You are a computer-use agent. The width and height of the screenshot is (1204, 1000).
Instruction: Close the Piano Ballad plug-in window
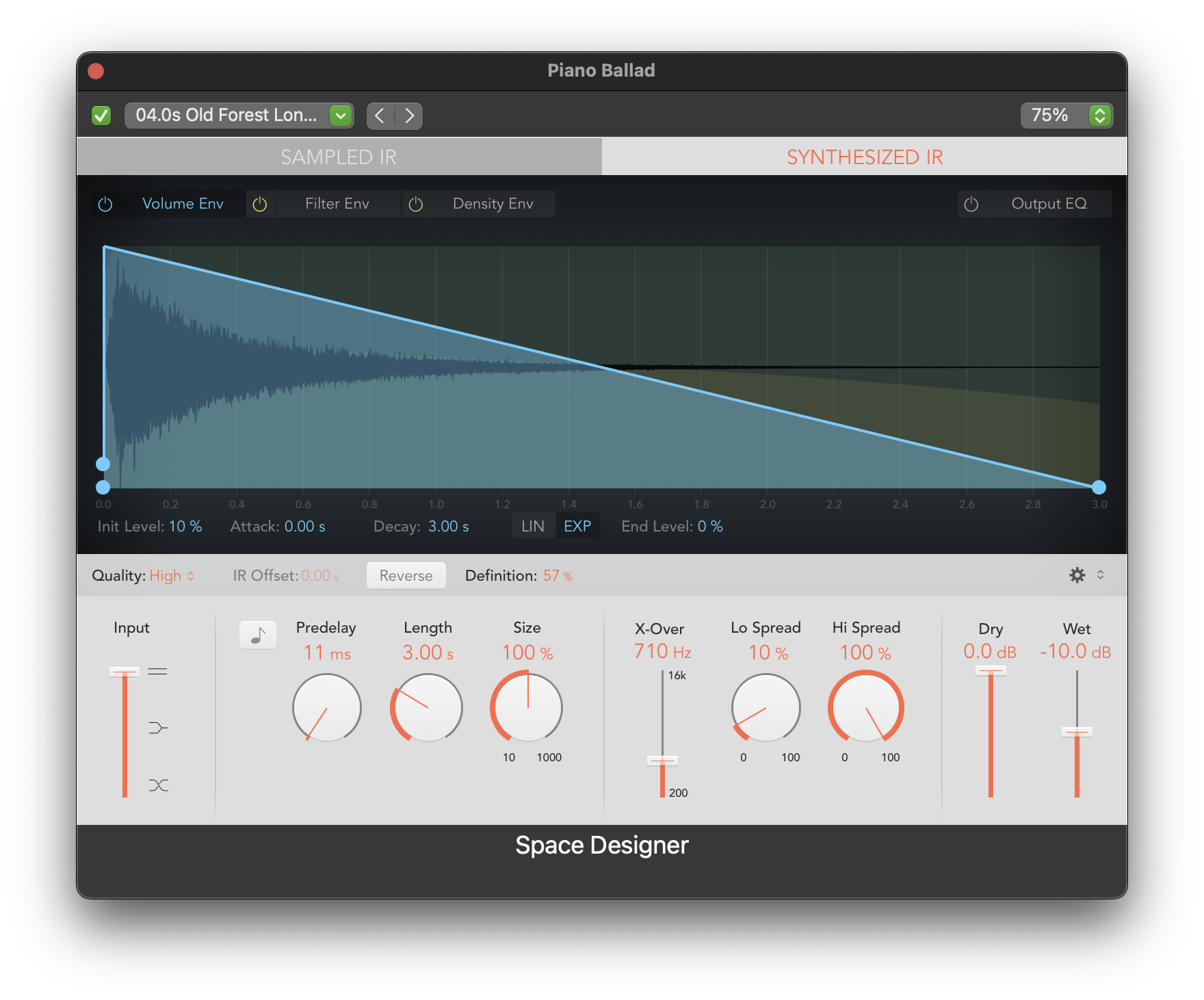tap(96, 71)
